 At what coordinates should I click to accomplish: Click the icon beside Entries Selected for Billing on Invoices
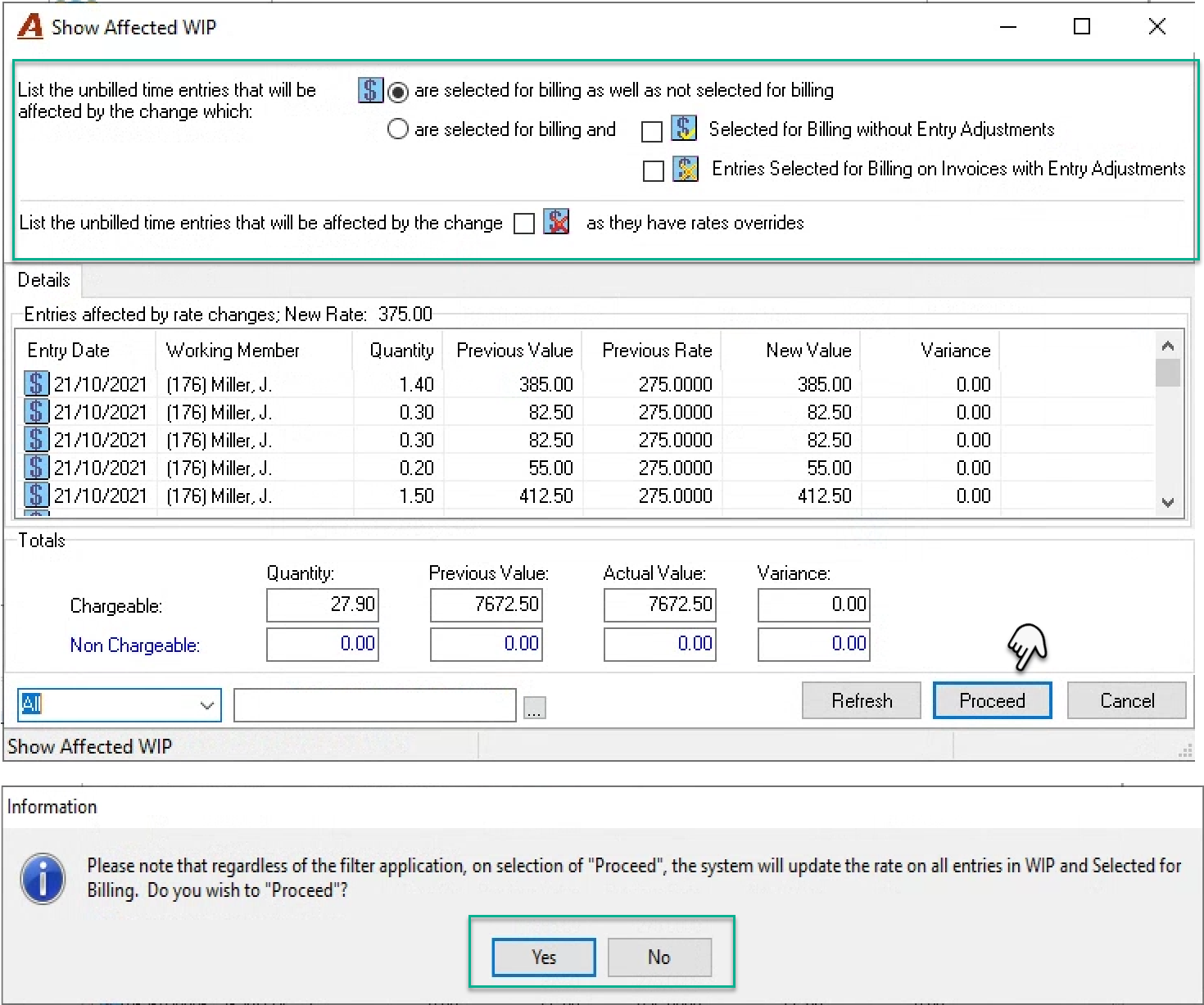[686, 169]
